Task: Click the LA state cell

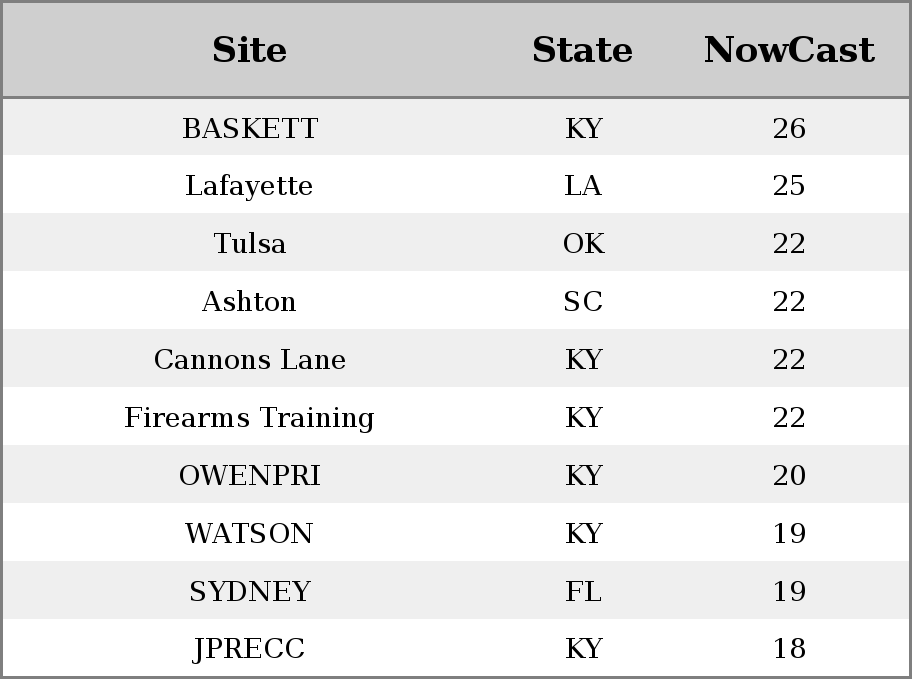Action: point(583,186)
